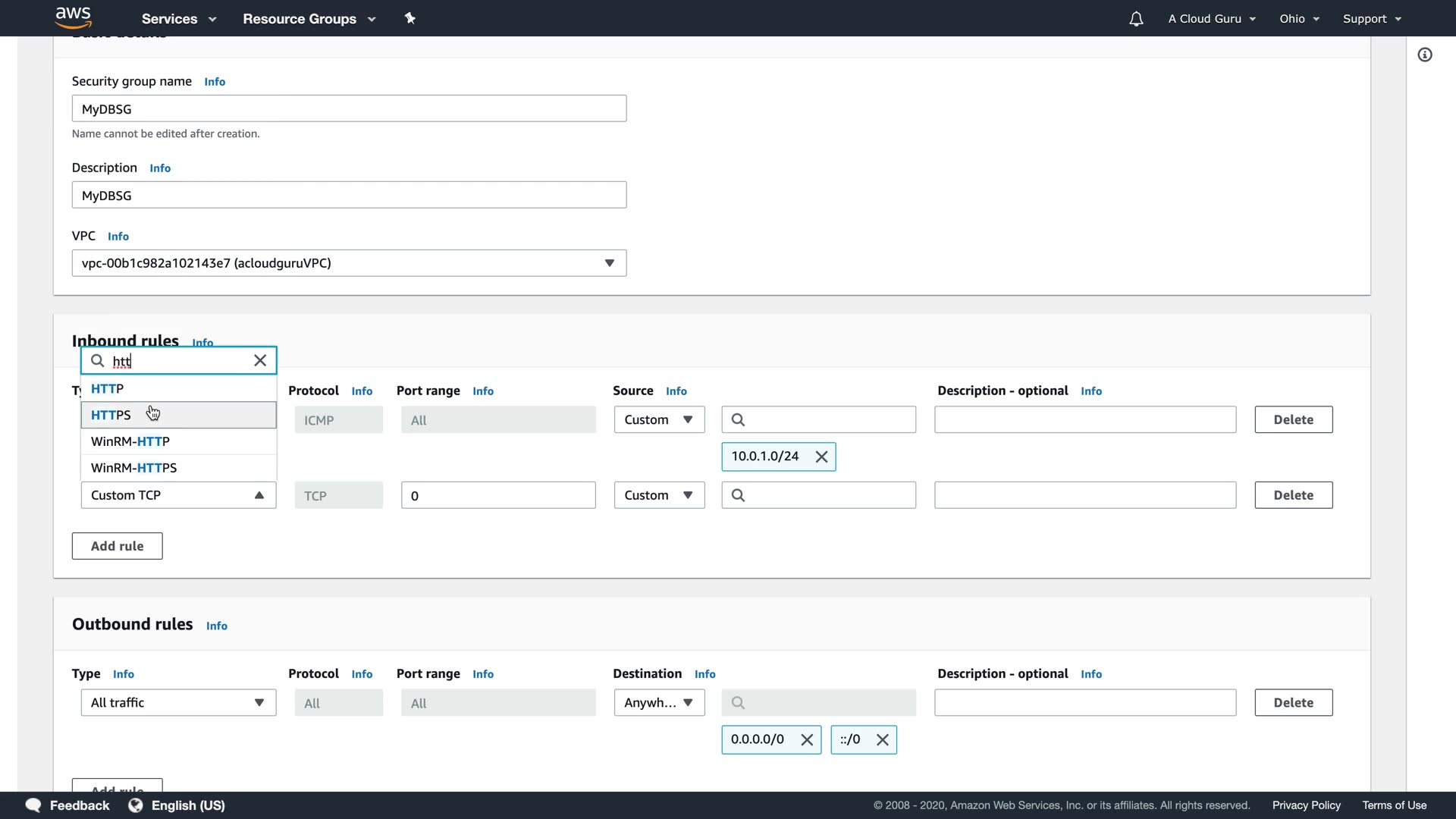This screenshot has width=1456, height=819.
Task: Open the Custom TCP type dropdown
Action: pos(178,495)
